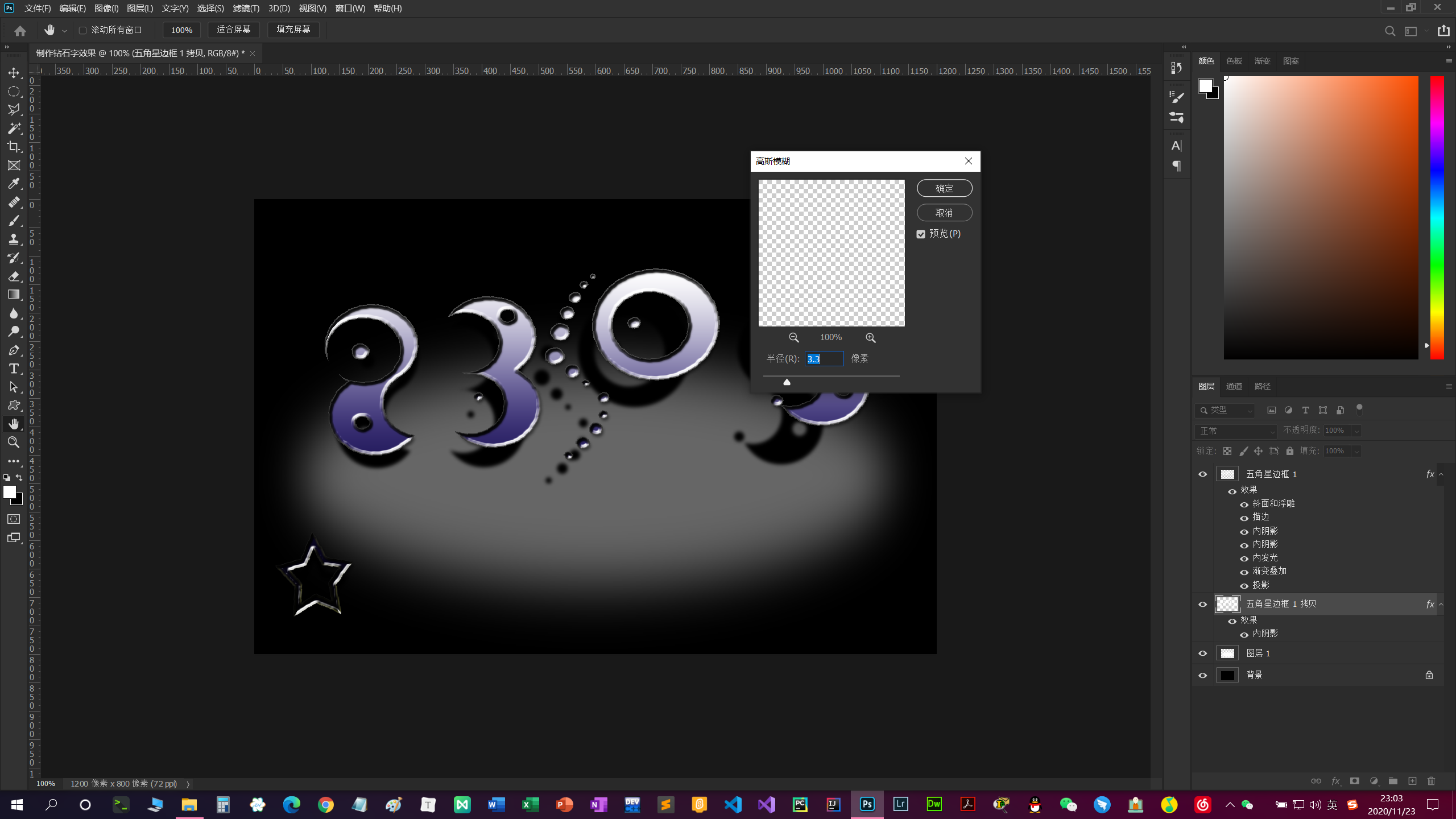The image size is (1456, 819).
Task: Click 取消 in Gaussian Blur dialog
Action: tap(945, 213)
